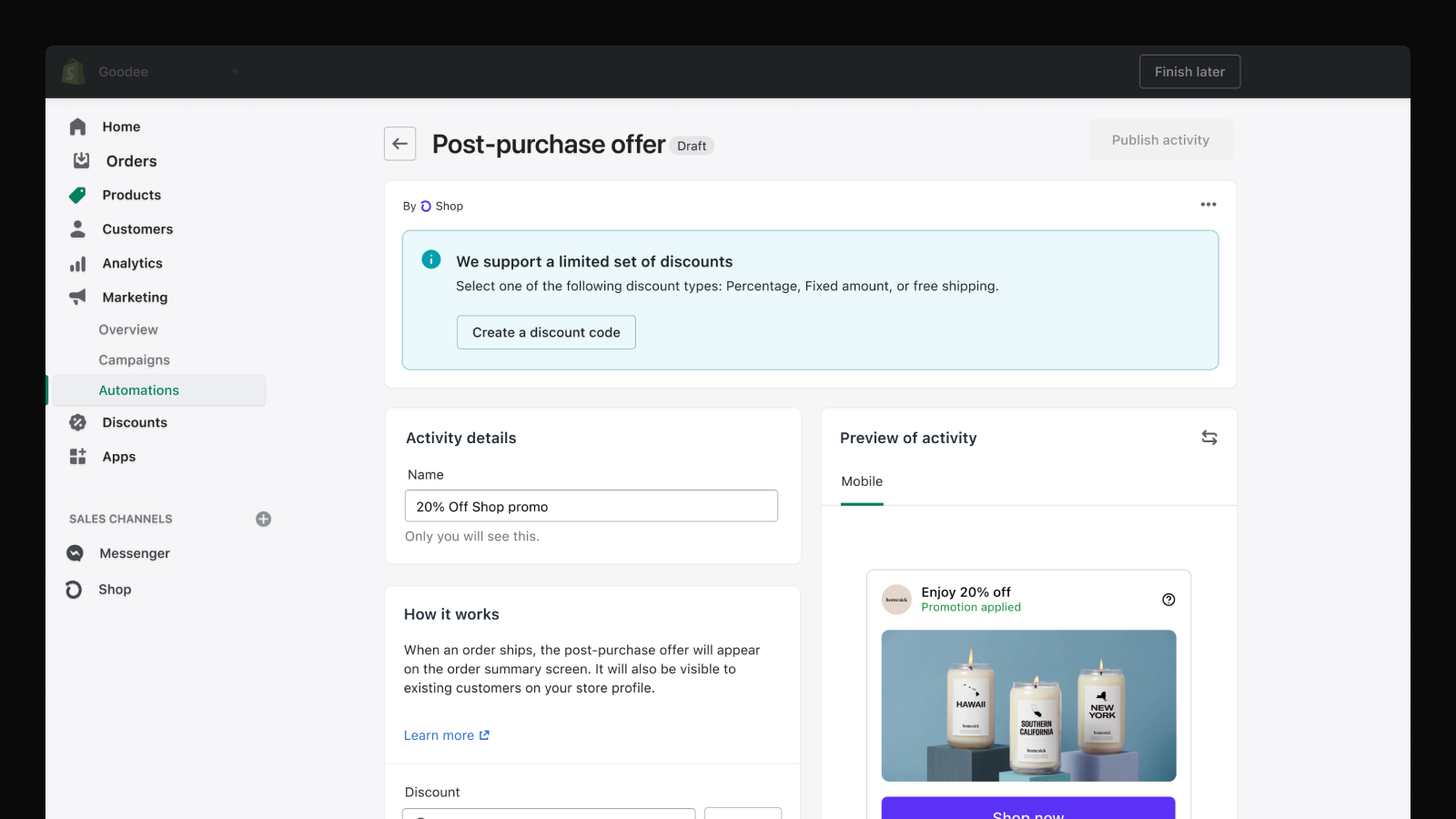The image size is (1456, 819).
Task: Open the three-dot more options menu
Action: (x=1208, y=205)
